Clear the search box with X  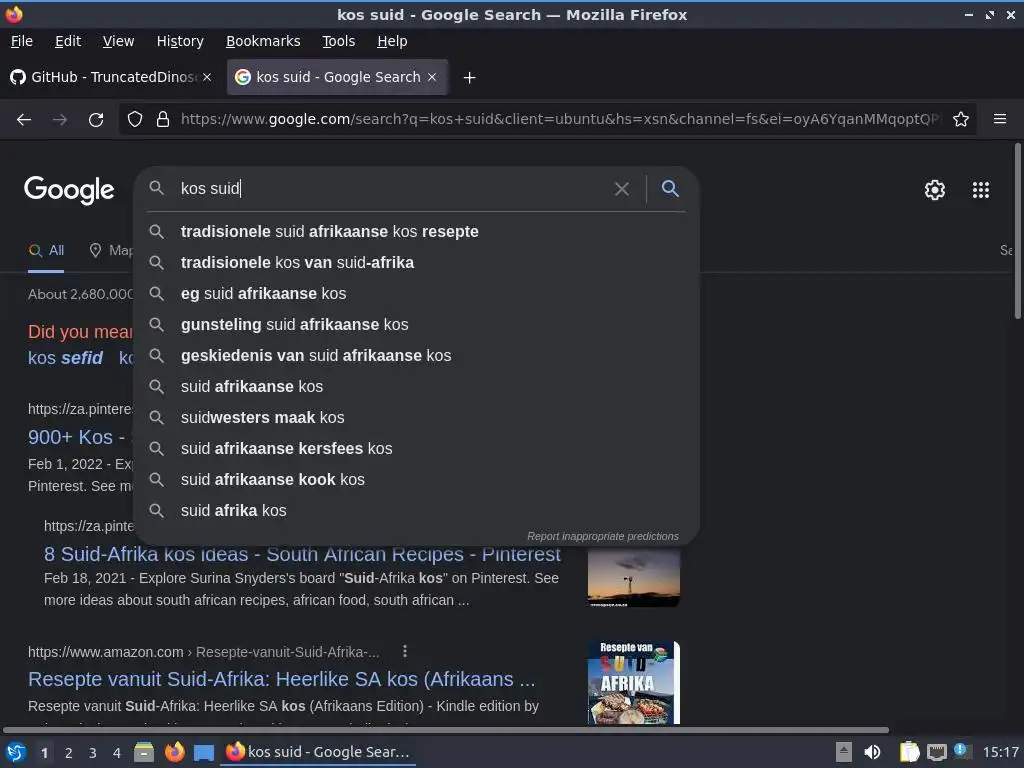tap(622, 189)
